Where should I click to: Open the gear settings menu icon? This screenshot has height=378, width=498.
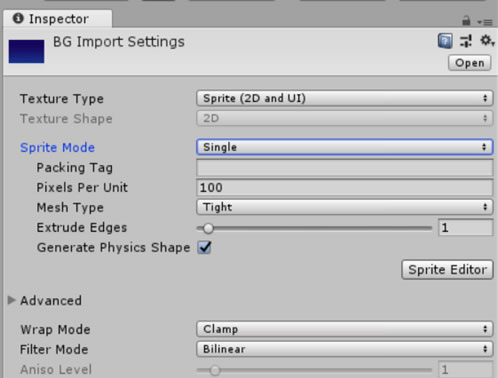click(x=487, y=41)
